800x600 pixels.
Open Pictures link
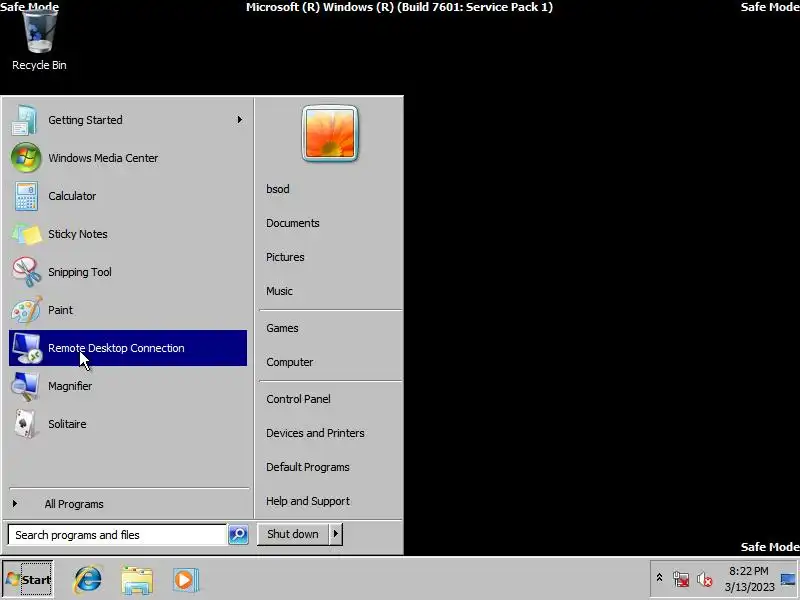point(285,257)
